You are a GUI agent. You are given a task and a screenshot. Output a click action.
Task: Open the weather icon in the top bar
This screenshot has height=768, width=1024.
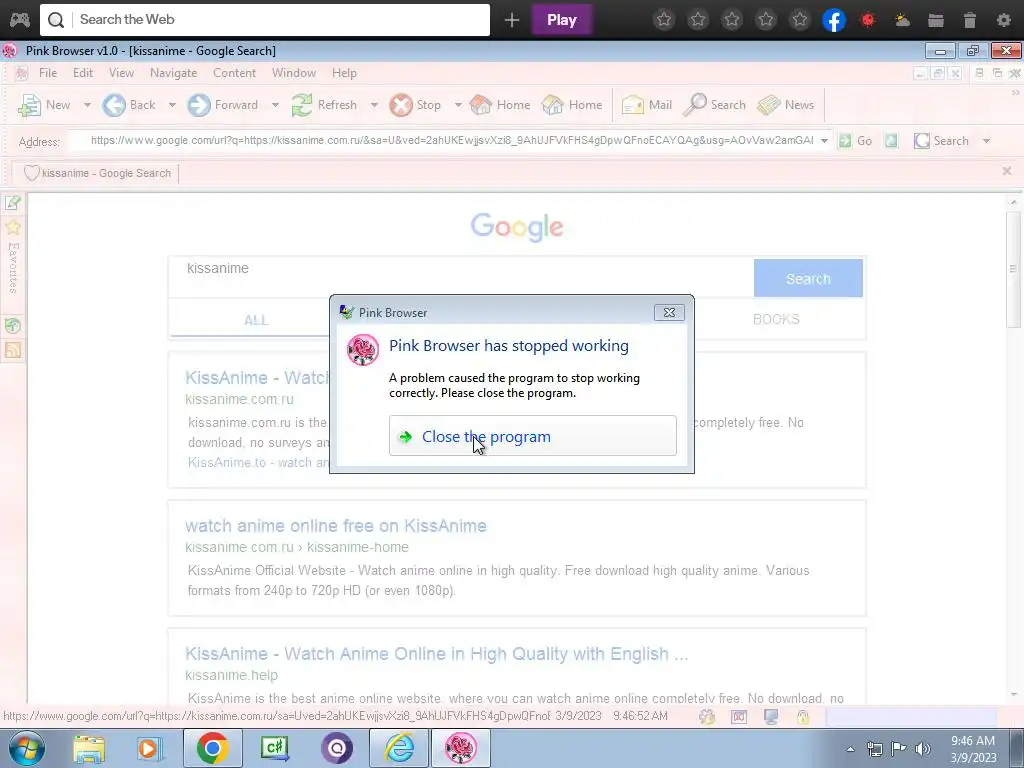[x=902, y=20]
